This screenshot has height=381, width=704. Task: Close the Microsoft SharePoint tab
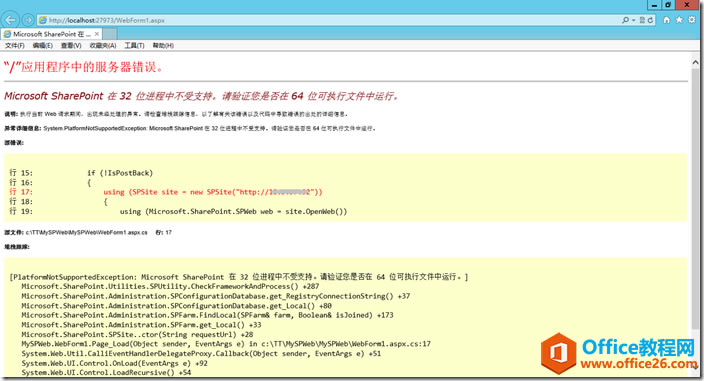97,34
